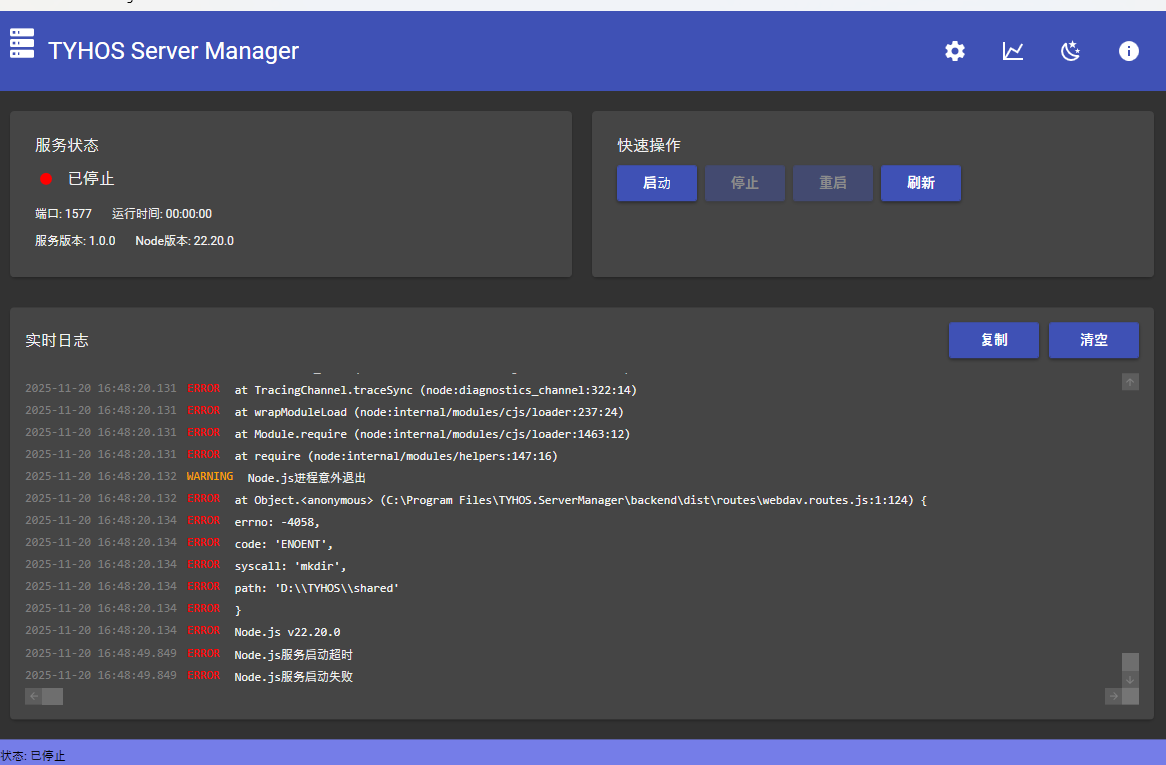Toggle dark mode with the moon icon
Screen dimensions: 1166x765
[x=1071, y=51]
